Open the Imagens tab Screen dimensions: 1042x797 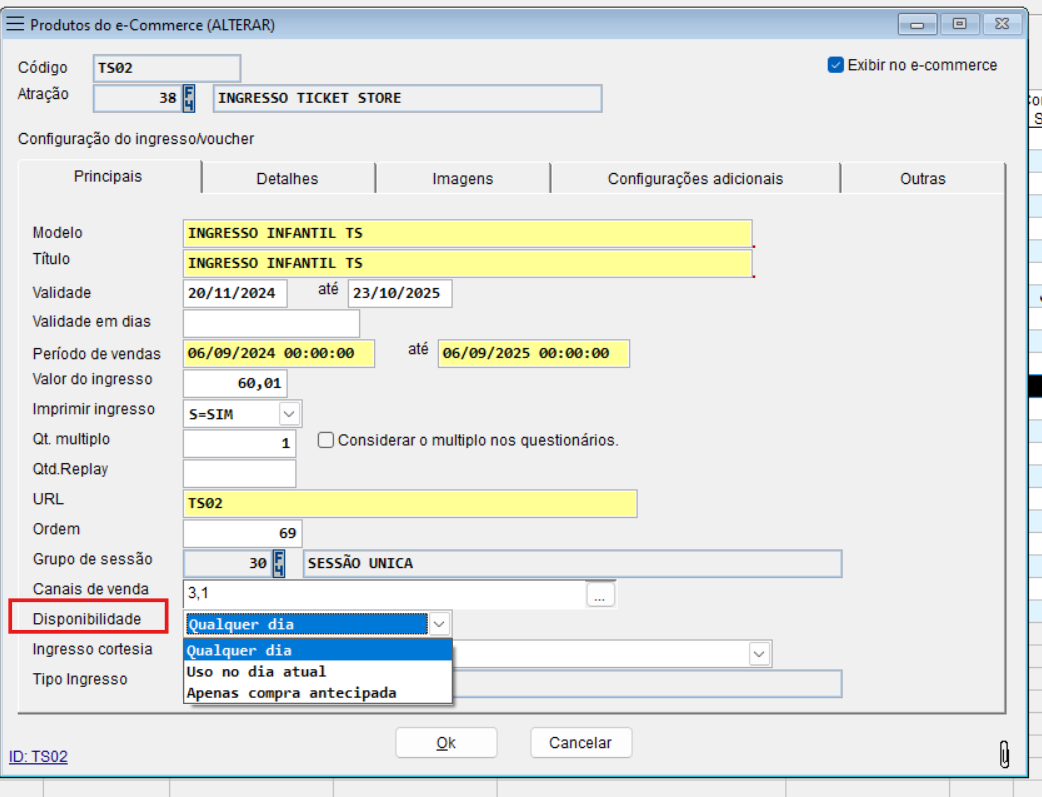coord(462,179)
